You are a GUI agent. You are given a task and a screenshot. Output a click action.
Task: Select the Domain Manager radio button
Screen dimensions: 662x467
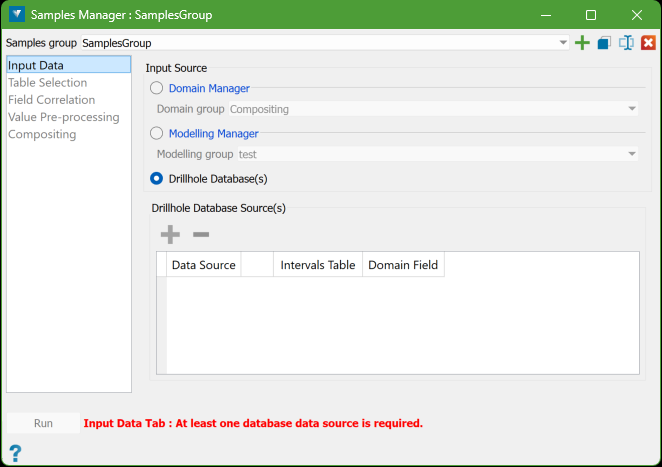157,89
